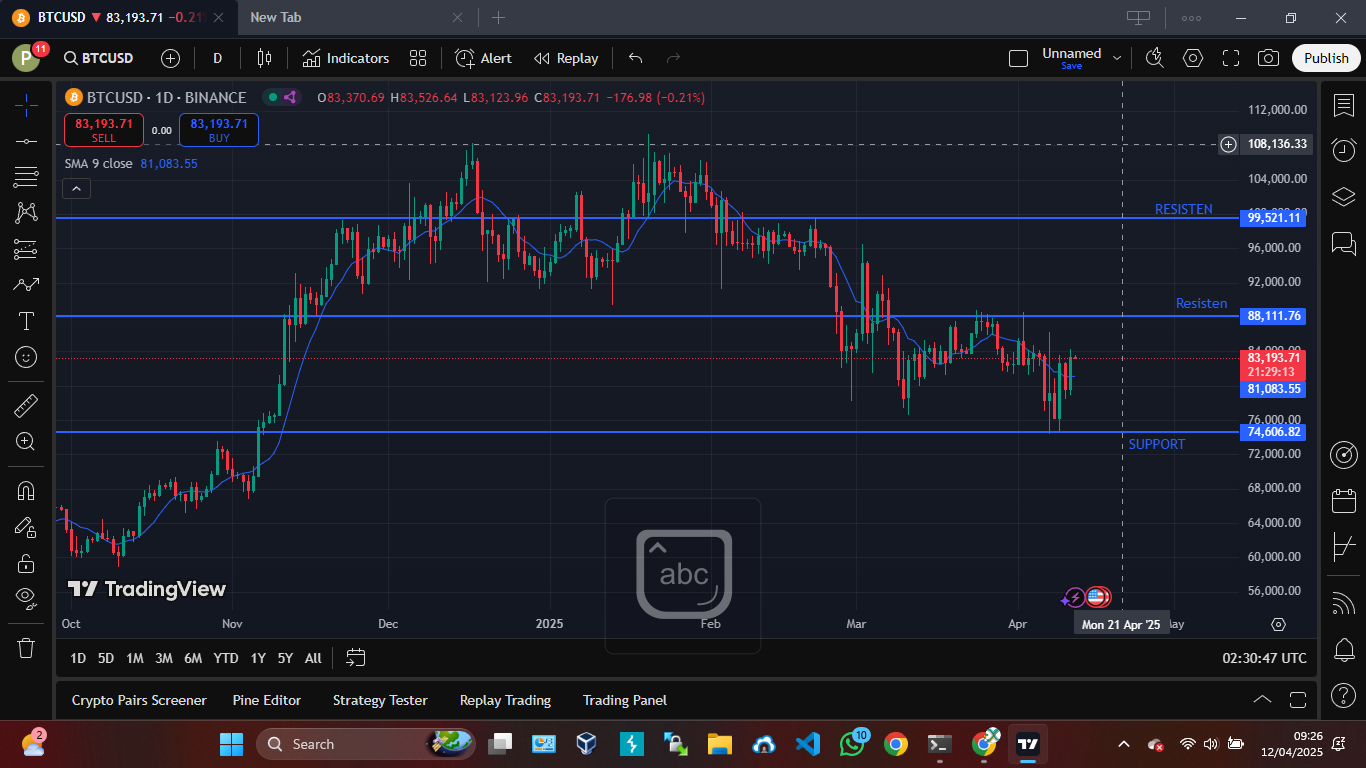
Task: Enter fullscreen mode
Action: click(x=1231, y=58)
